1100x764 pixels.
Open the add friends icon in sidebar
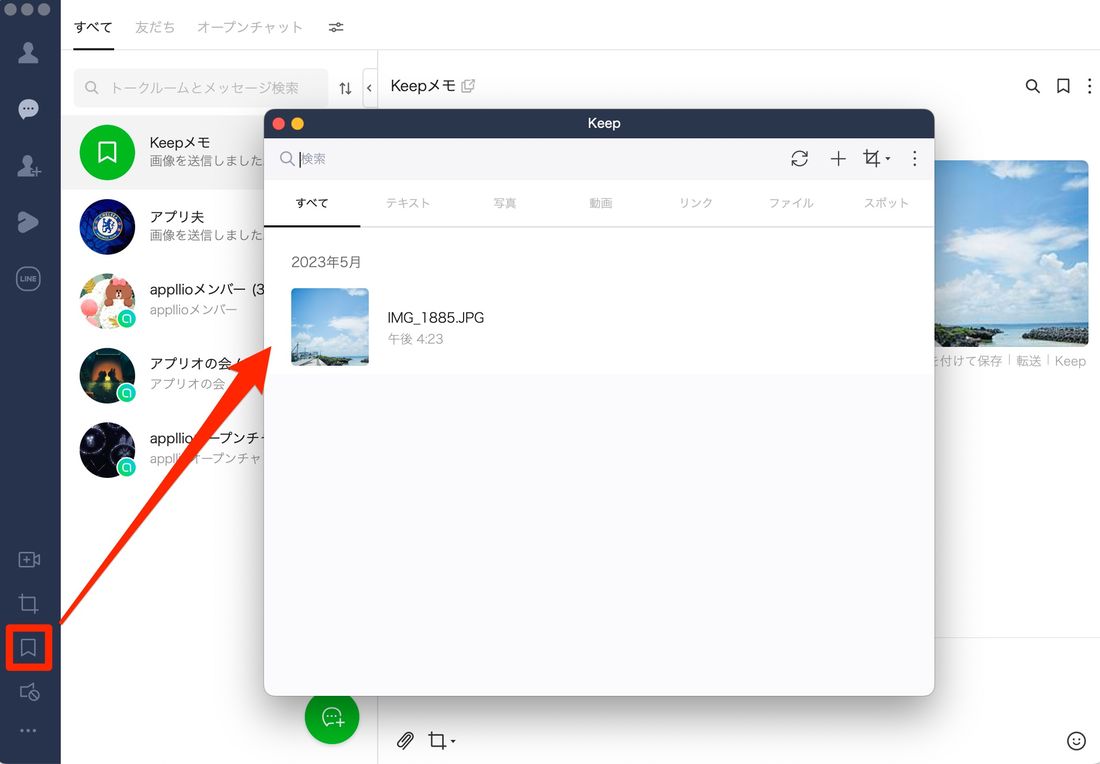[29, 166]
